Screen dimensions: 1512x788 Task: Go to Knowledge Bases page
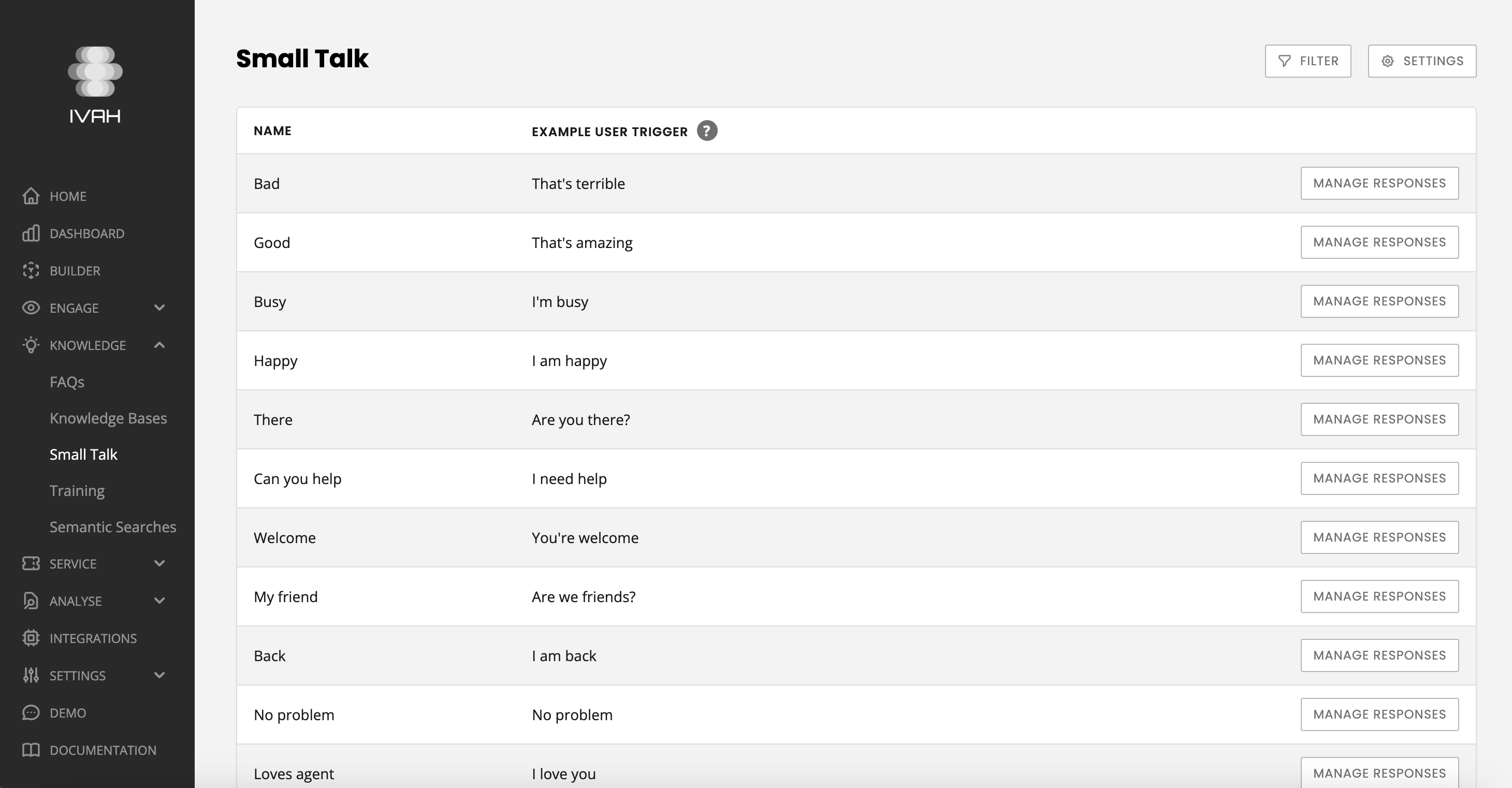tap(108, 418)
